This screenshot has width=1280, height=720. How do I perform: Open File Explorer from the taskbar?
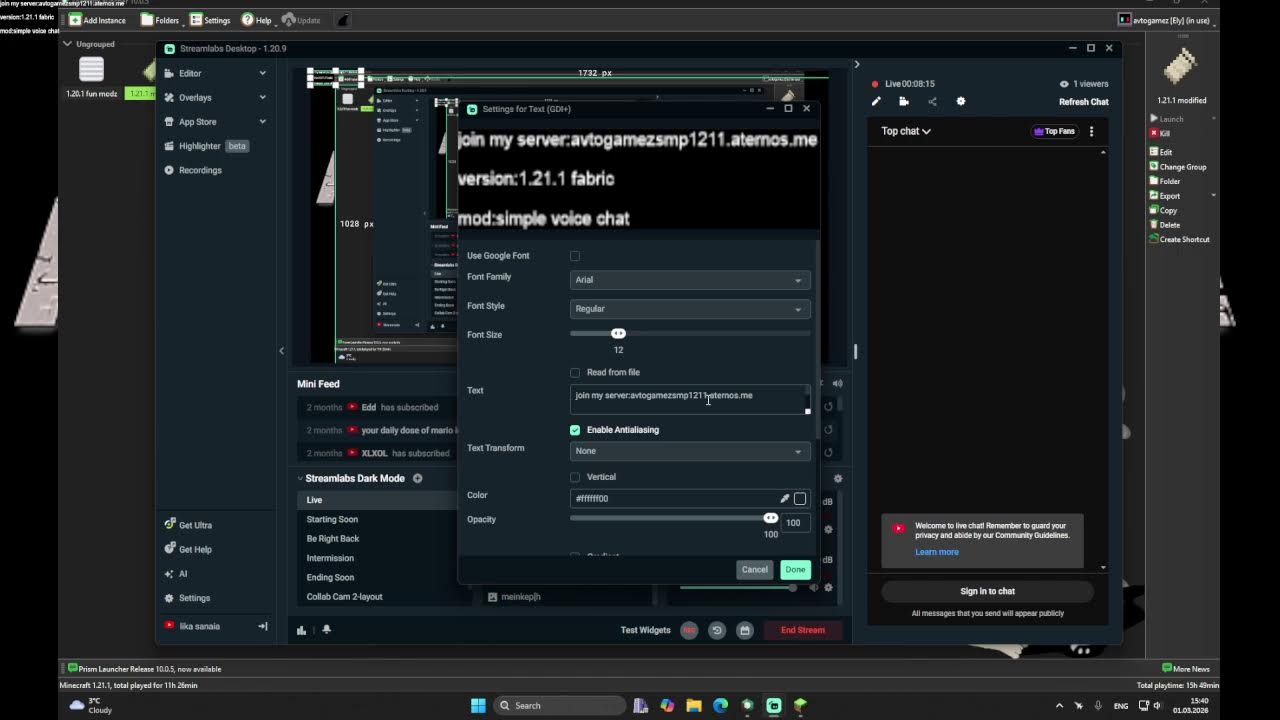[x=694, y=705]
